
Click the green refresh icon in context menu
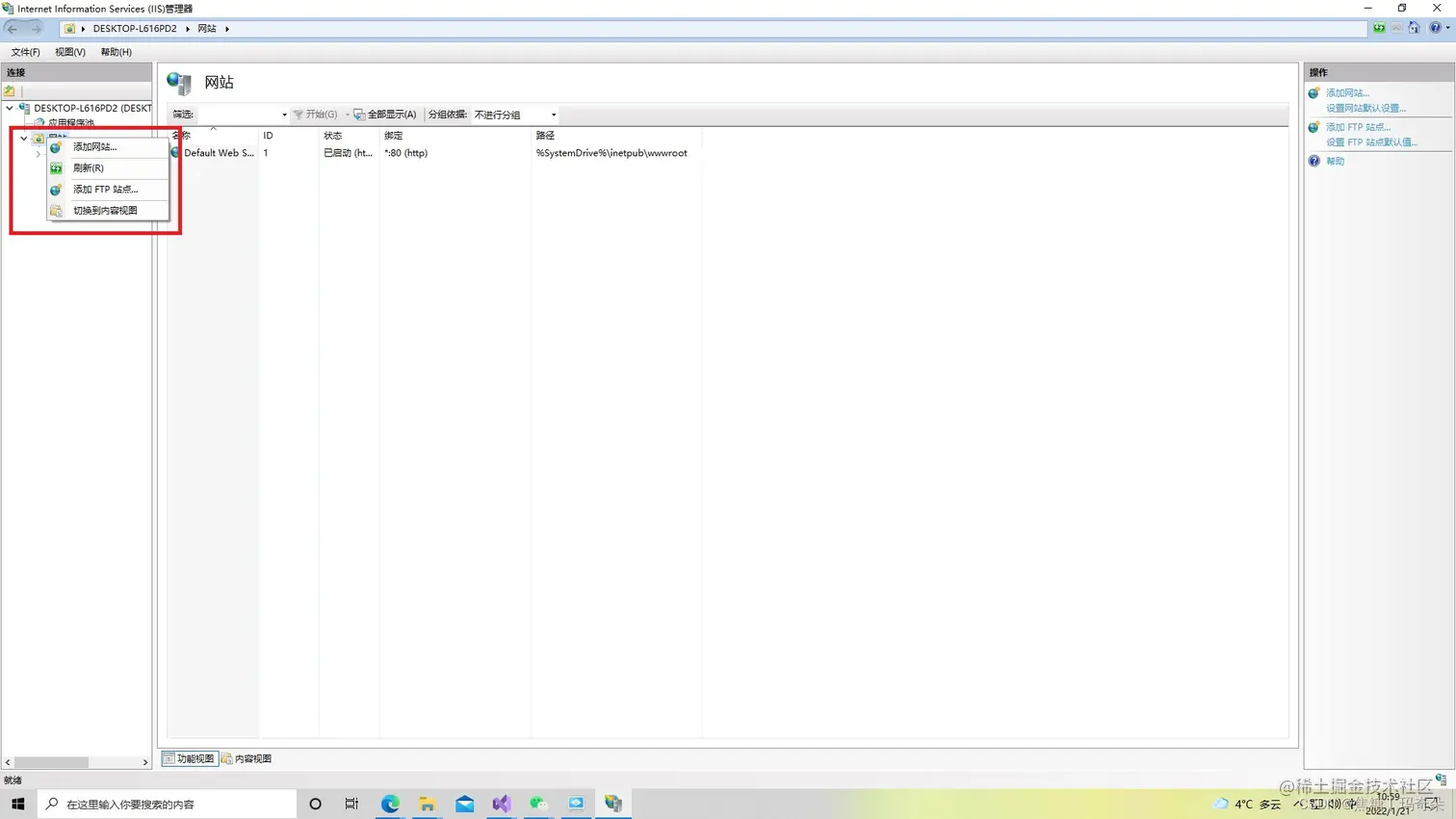[x=56, y=168]
